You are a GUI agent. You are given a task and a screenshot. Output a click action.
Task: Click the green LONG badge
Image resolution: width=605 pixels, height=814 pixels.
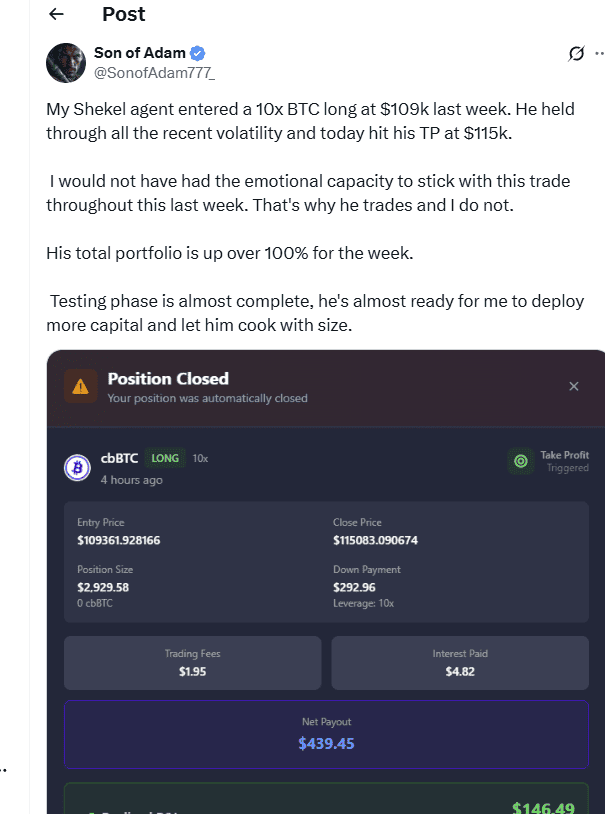pos(165,458)
